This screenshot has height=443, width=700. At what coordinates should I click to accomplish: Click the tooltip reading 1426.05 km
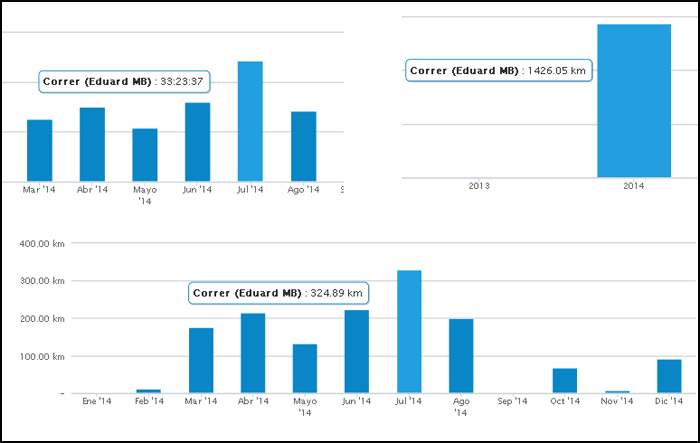499,71
